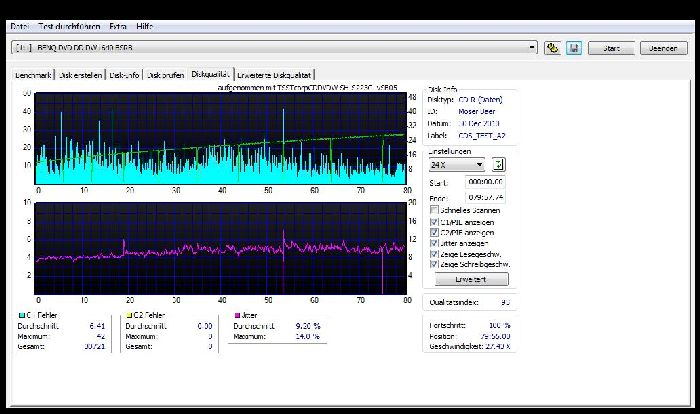Click the Ende time input field

pyautogui.click(x=485, y=197)
